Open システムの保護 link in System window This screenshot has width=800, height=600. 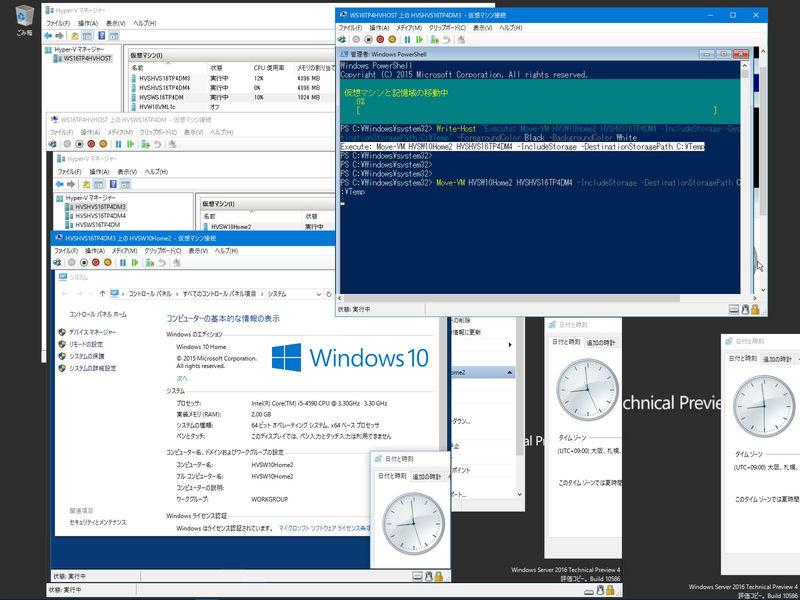point(86,356)
